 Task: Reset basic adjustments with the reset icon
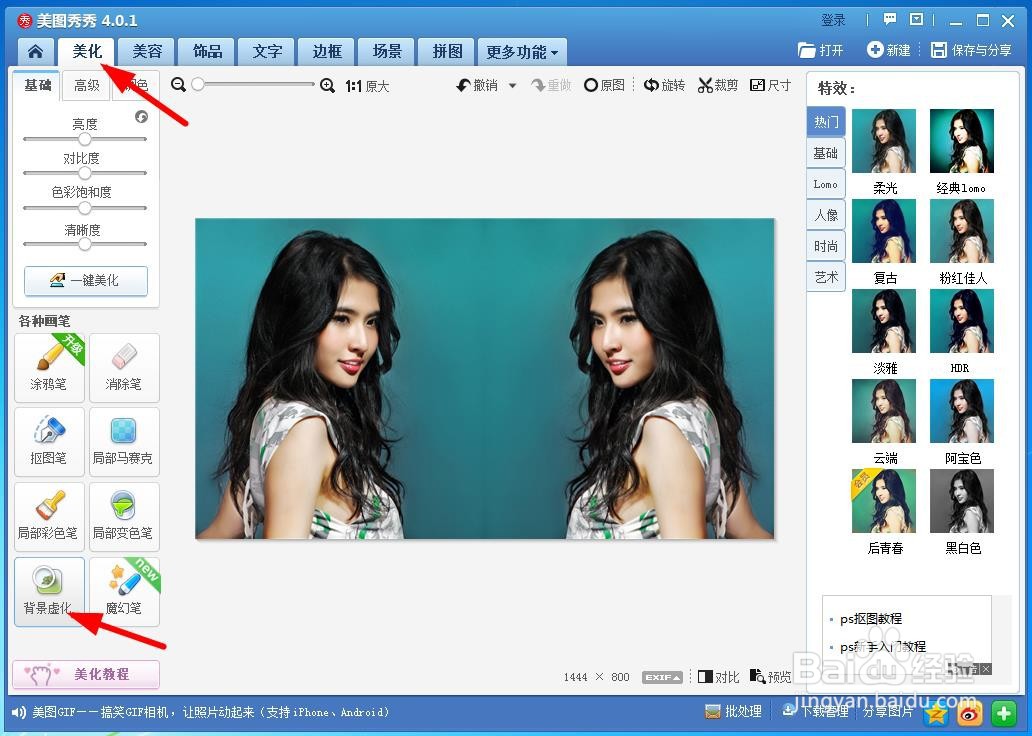(142, 117)
